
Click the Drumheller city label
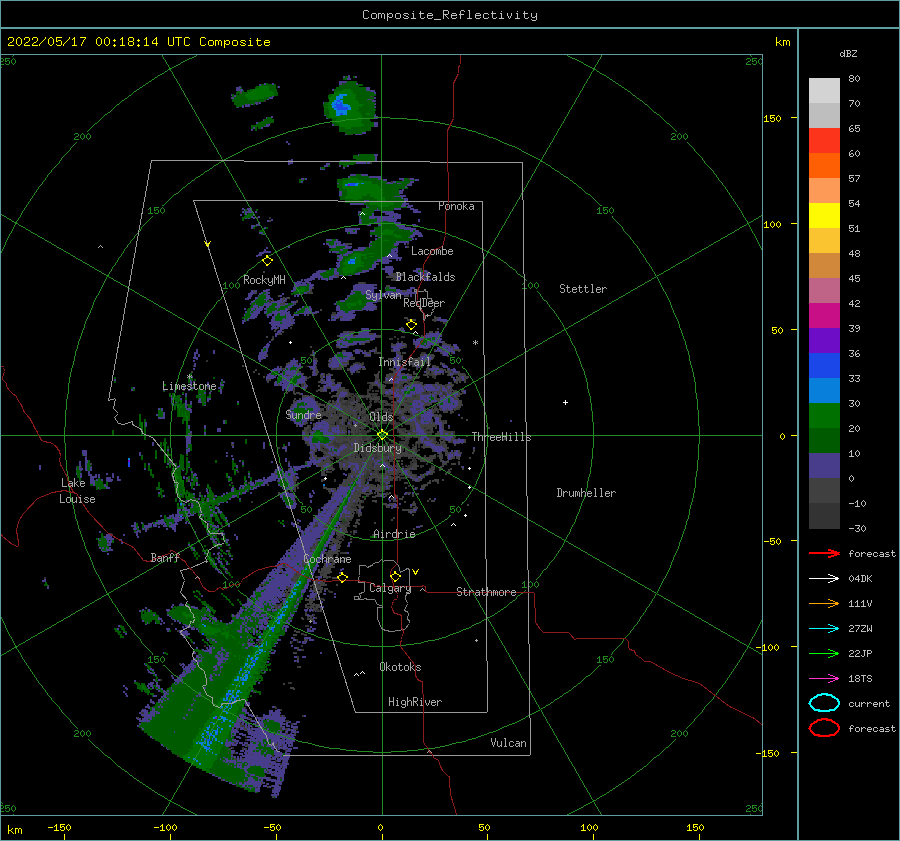point(586,493)
